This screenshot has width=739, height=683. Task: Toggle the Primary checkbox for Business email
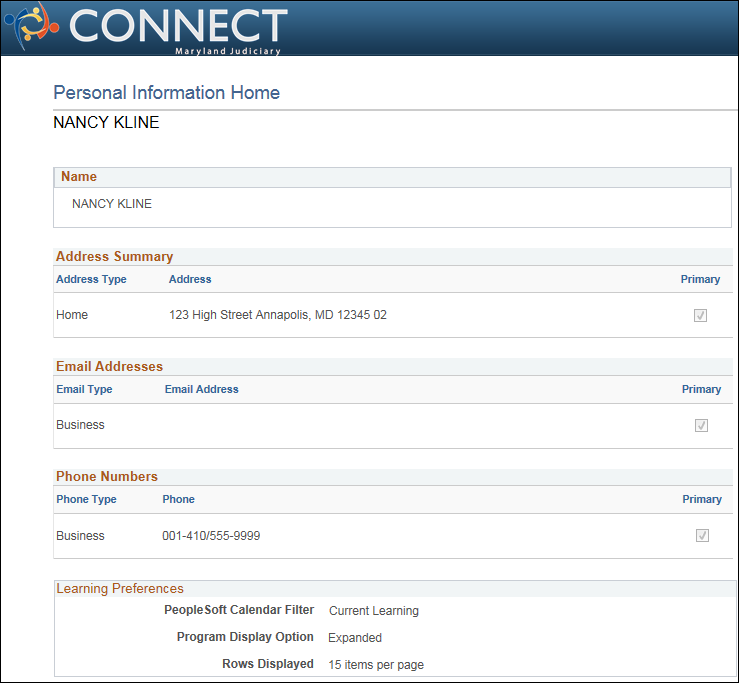click(x=701, y=426)
